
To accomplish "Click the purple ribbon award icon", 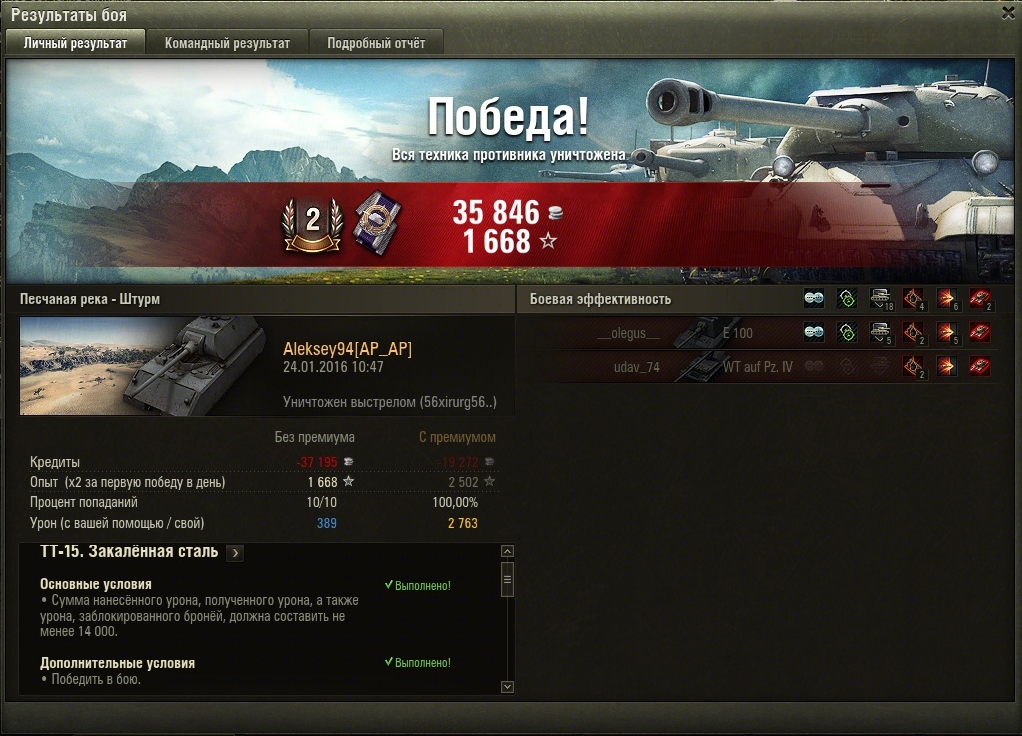I will (377, 224).
